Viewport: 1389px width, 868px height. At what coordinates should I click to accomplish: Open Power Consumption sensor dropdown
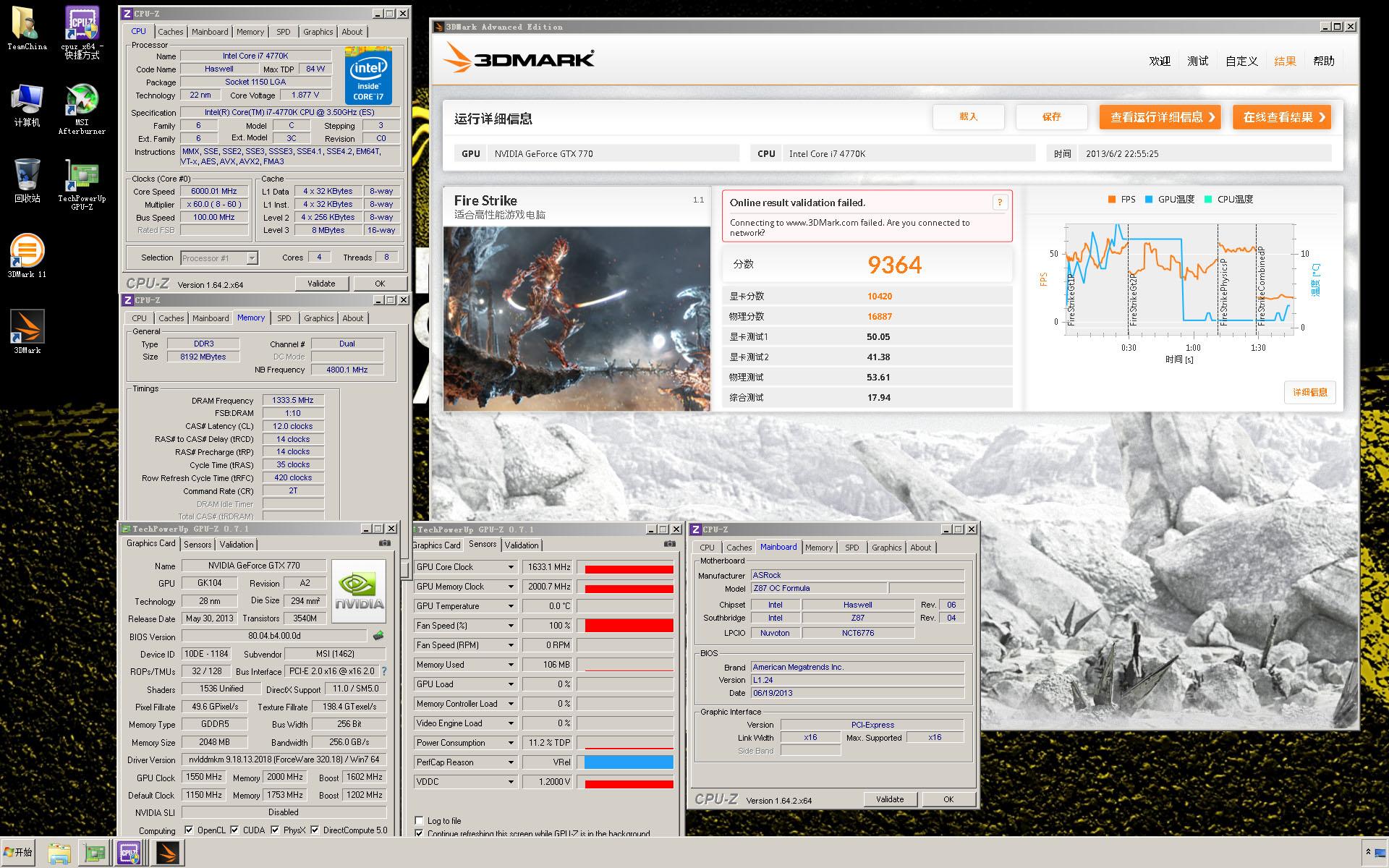pos(511,743)
